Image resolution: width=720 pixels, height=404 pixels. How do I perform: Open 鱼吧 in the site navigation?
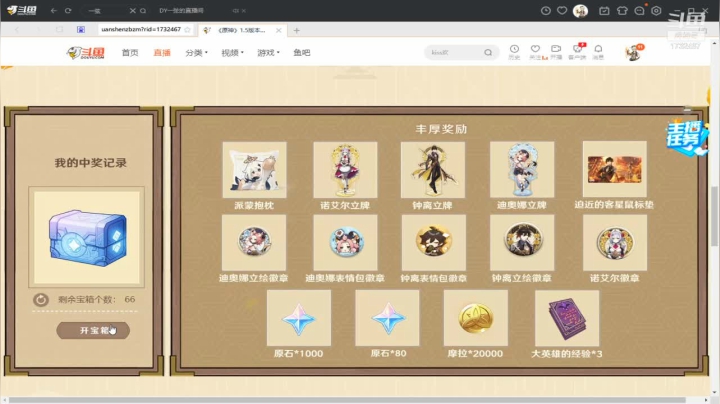tap(302, 53)
